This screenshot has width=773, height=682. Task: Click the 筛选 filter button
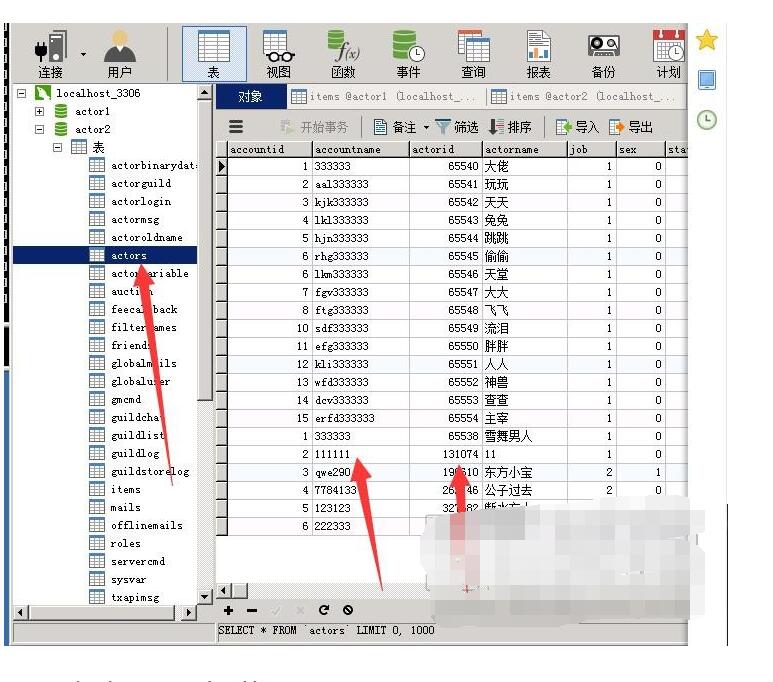click(x=457, y=127)
